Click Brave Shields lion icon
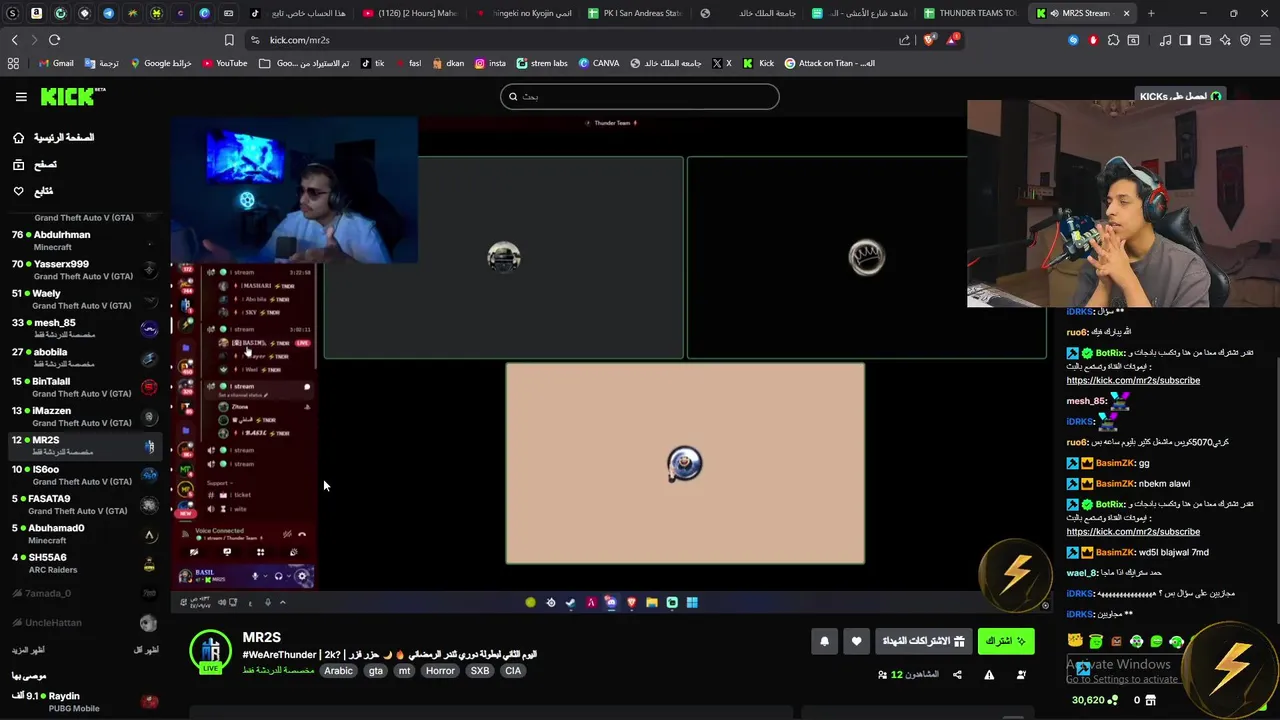The image size is (1280, 720). [x=929, y=40]
